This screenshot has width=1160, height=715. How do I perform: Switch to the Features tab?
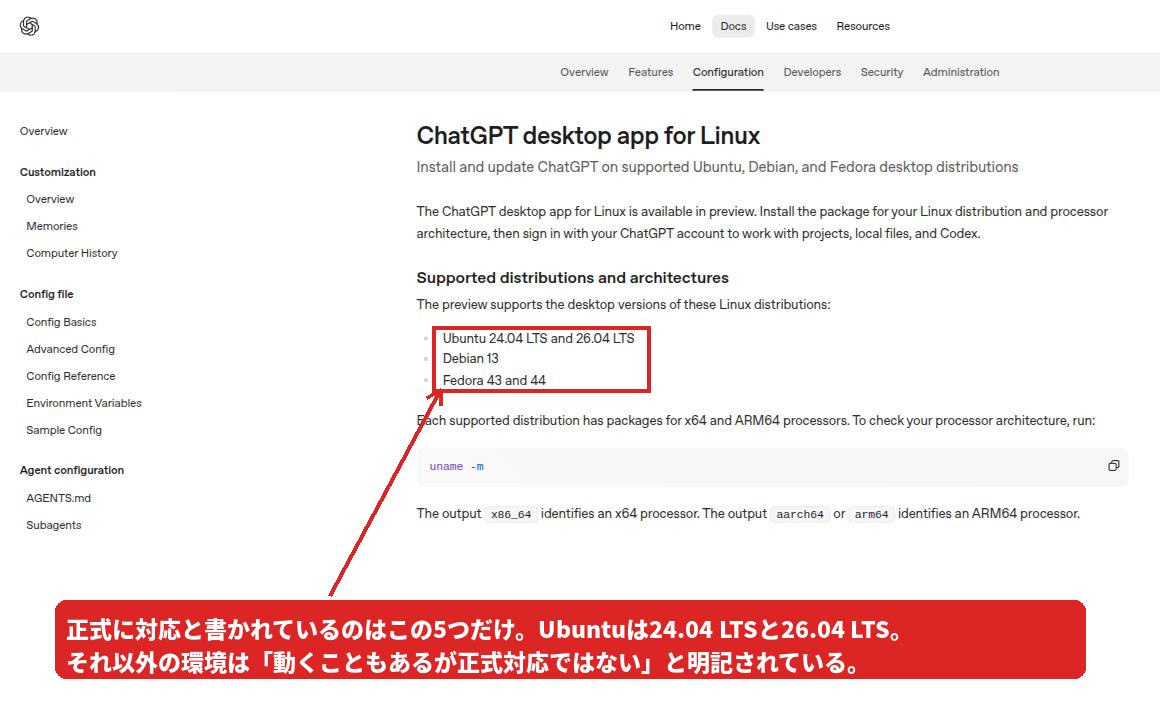click(x=650, y=72)
